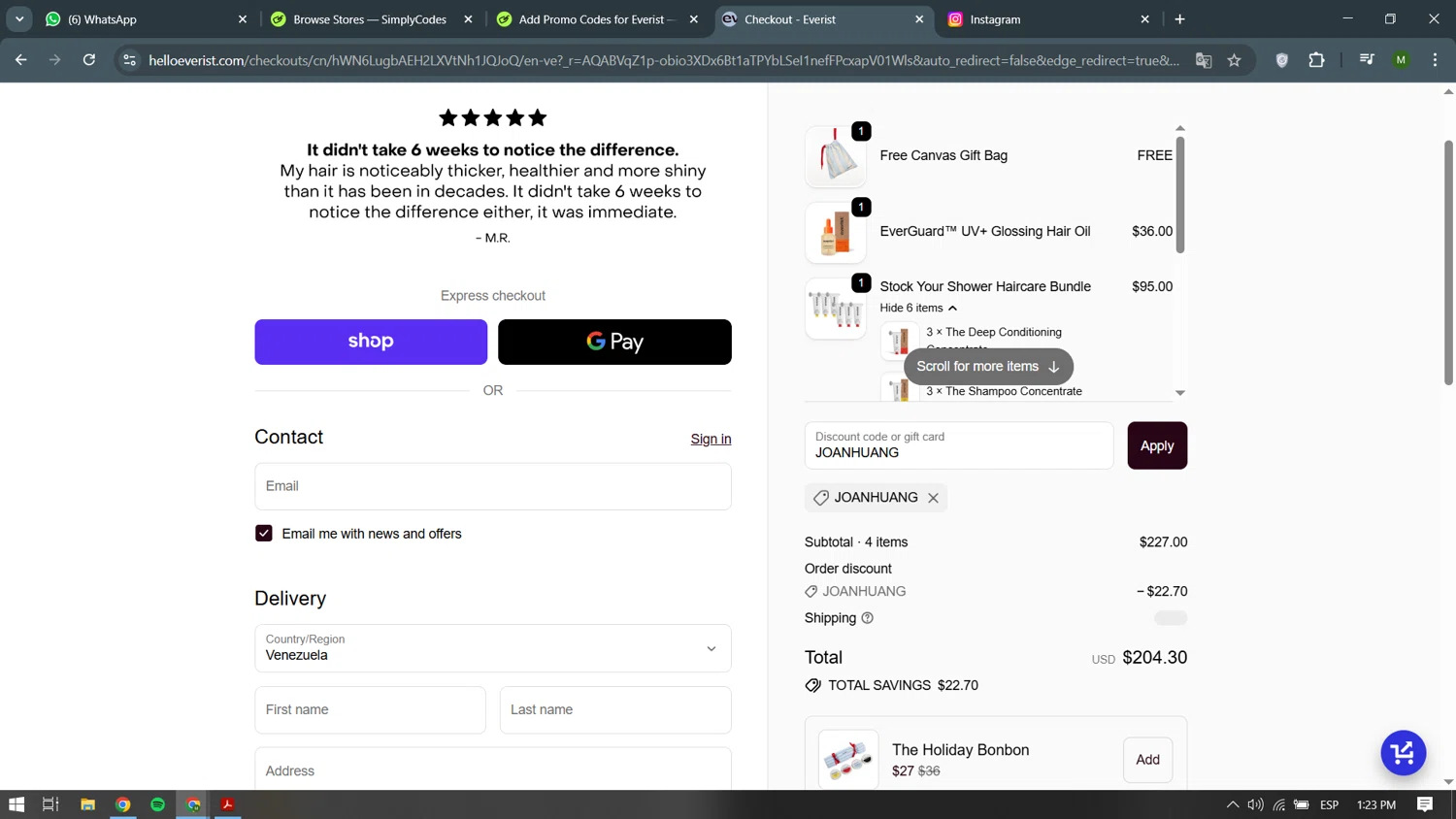Click the Sign in link

[711, 439]
